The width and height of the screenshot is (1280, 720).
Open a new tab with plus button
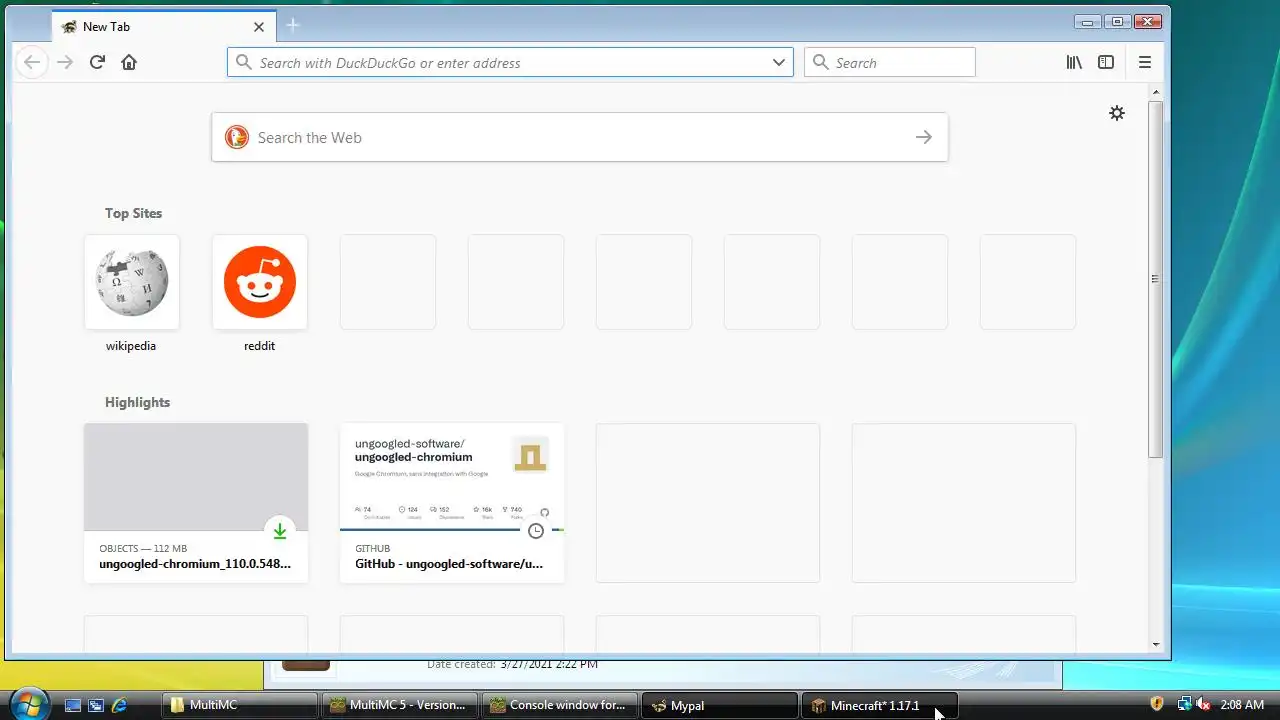[292, 25]
